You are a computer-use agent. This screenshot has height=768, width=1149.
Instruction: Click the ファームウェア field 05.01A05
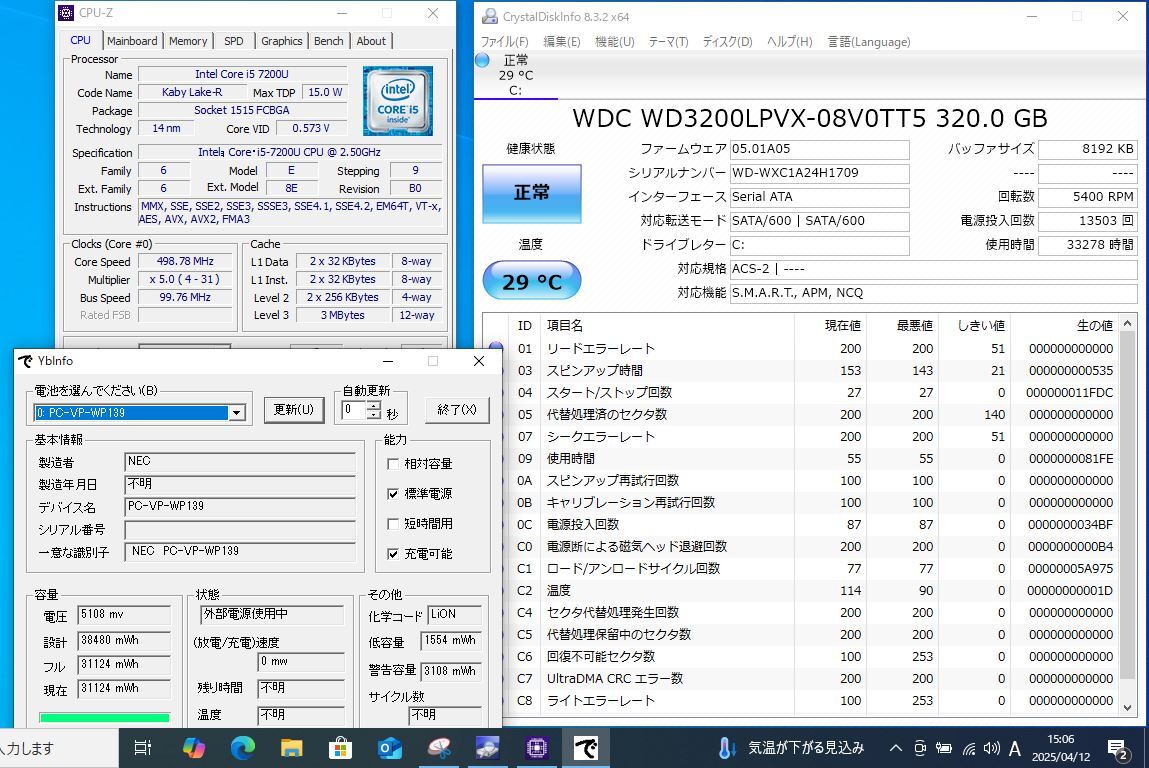(x=820, y=149)
